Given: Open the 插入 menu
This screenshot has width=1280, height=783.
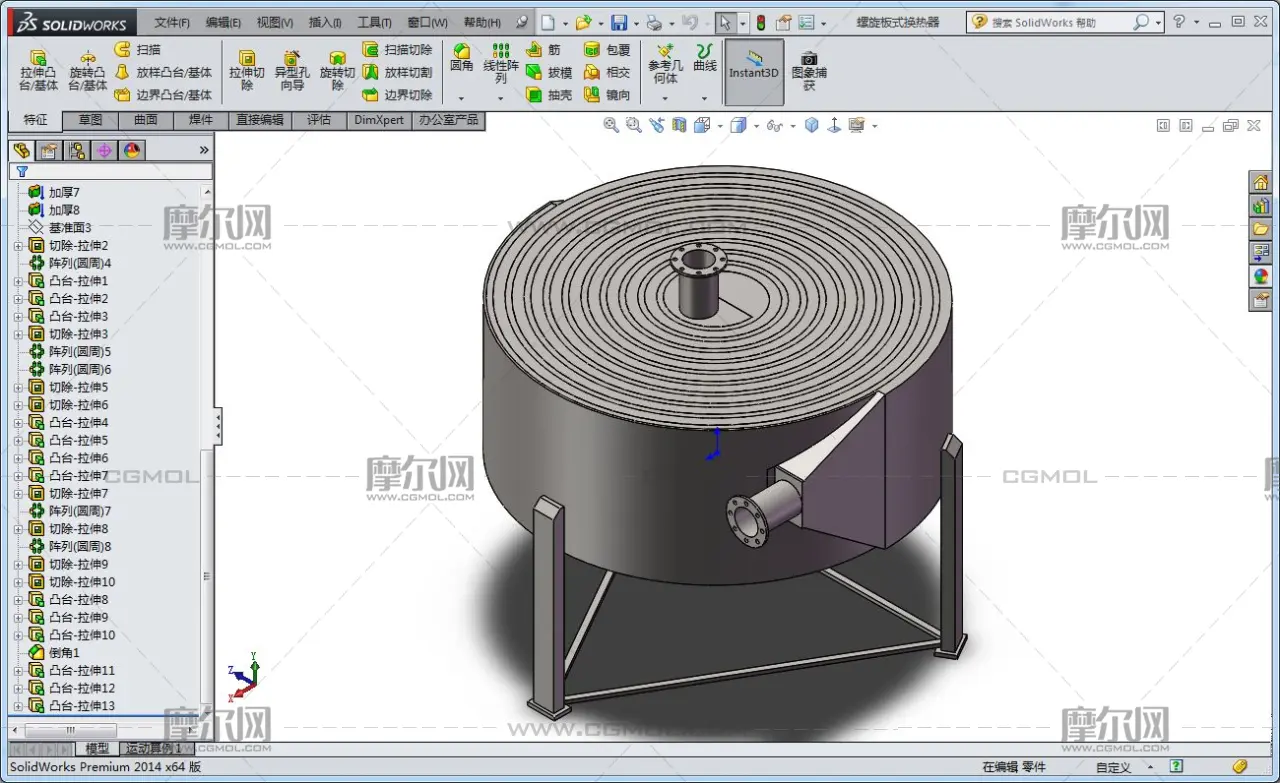Looking at the screenshot, I should click(x=324, y=22).
